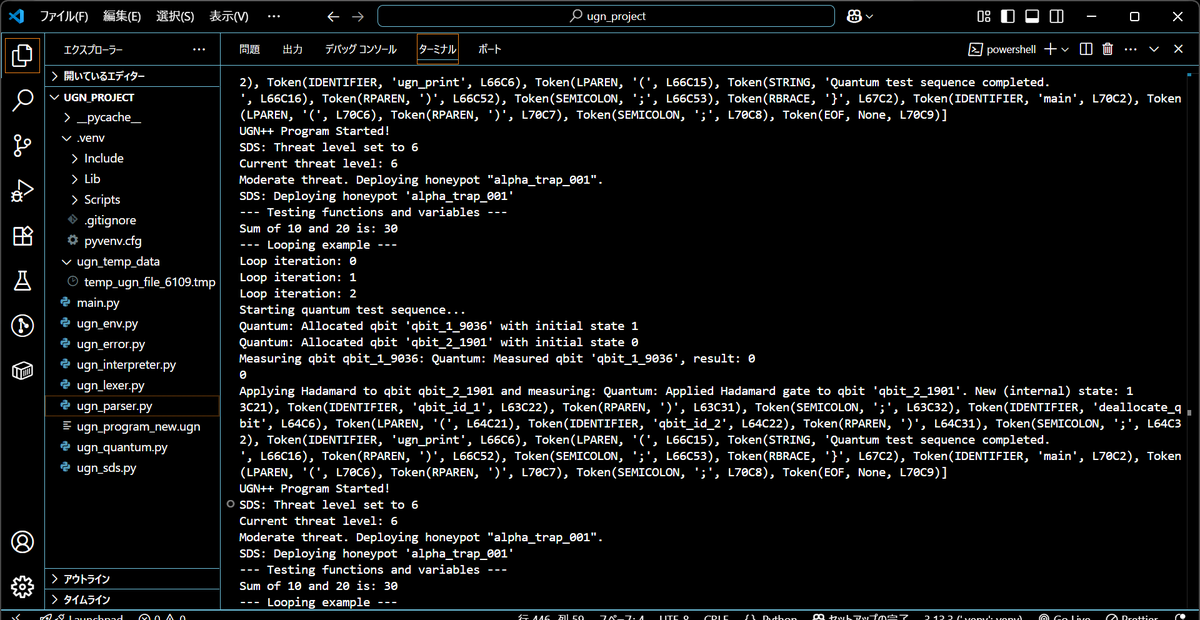Open the Docker containers view icon

coord(22,371)
